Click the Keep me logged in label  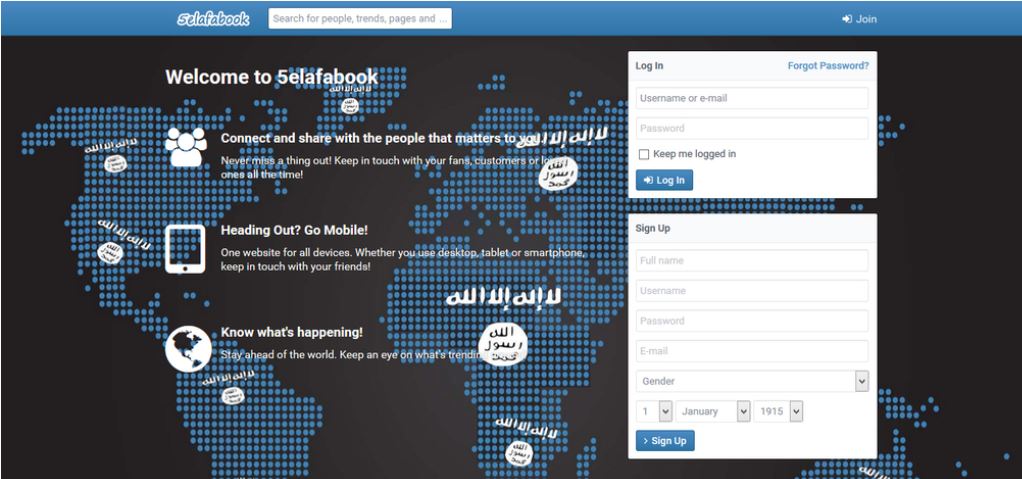(694, 154)
